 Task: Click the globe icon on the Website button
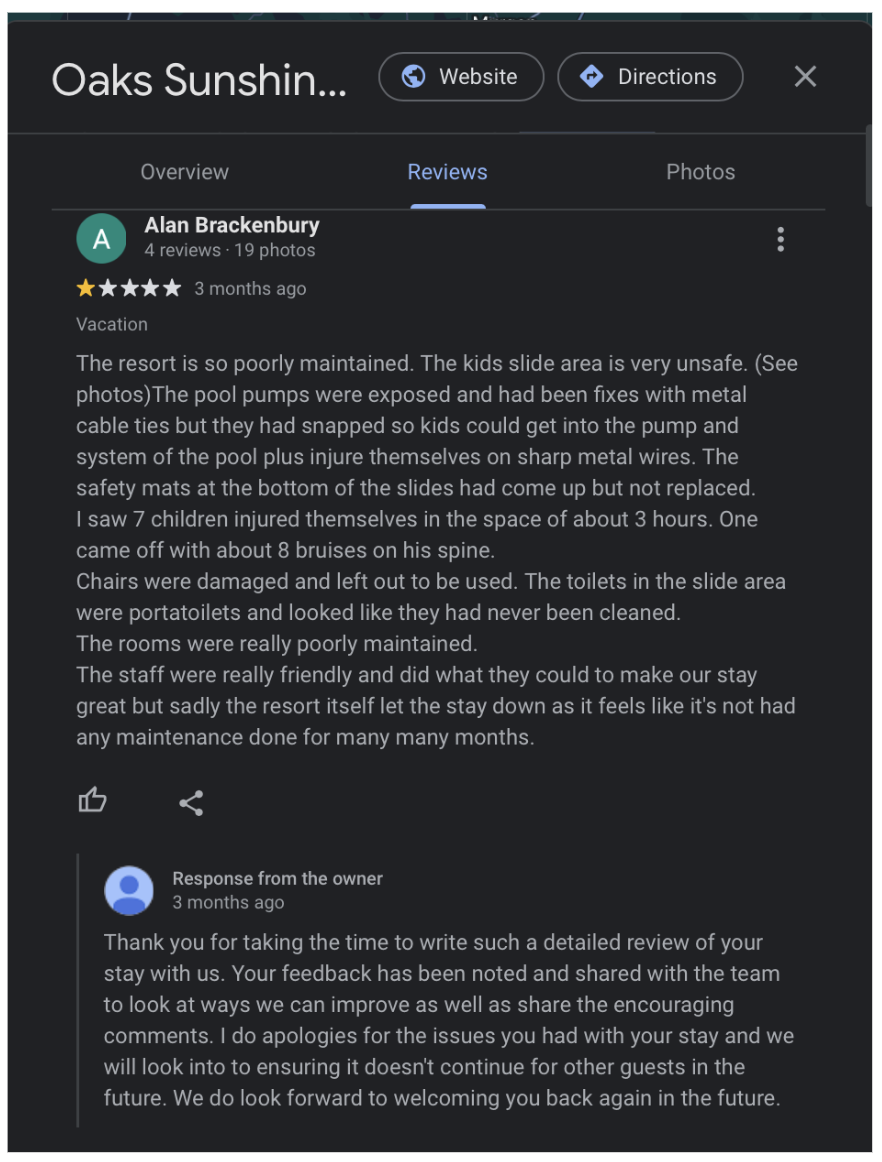(x=412, y=76)
